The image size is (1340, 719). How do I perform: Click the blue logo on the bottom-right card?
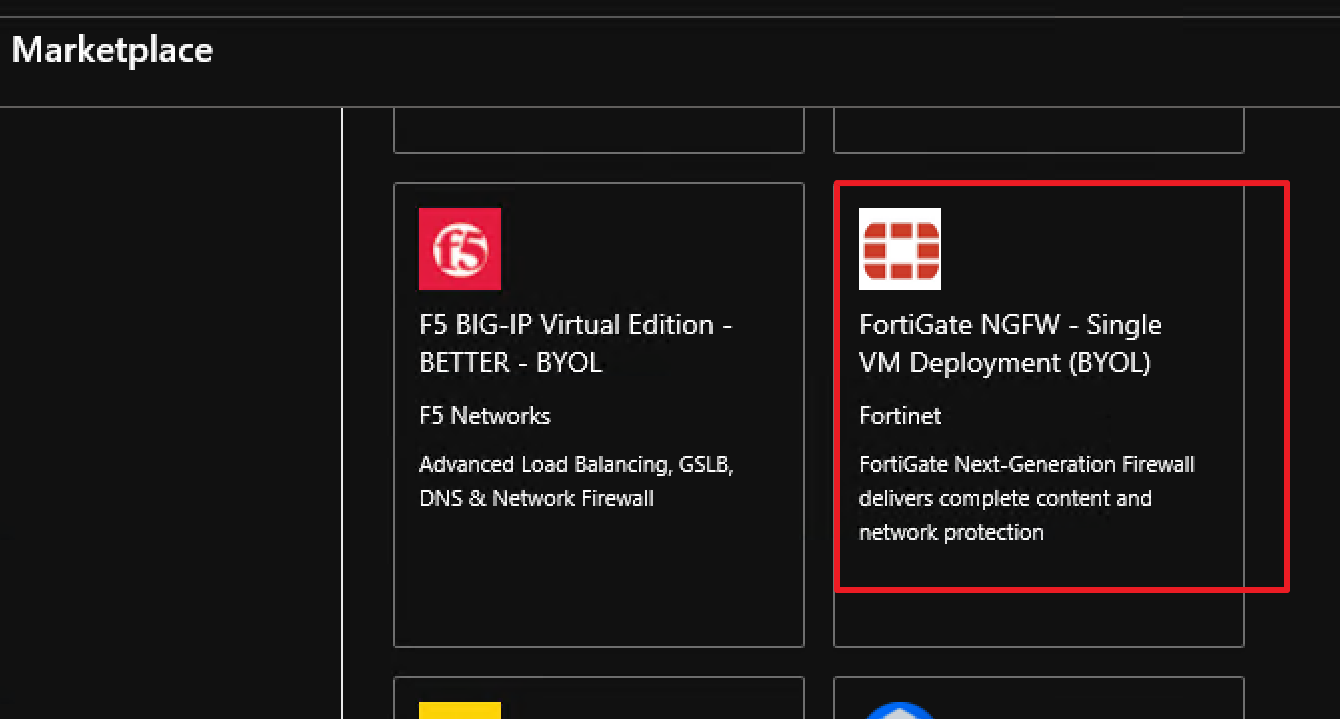coord(899,712)
